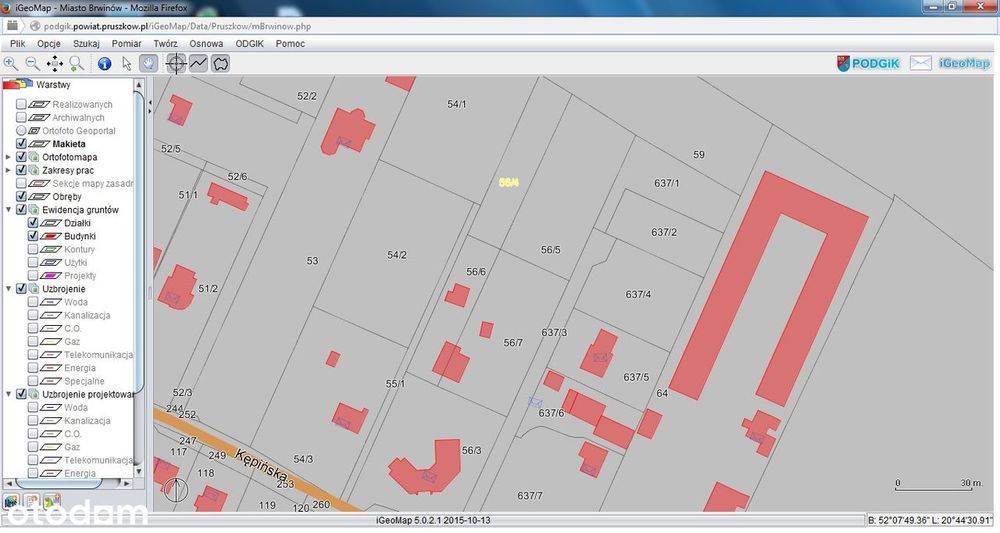Toggle the Działki layer checkbox
Viewport: 1000px width, 533px height.
pos(33,223)
